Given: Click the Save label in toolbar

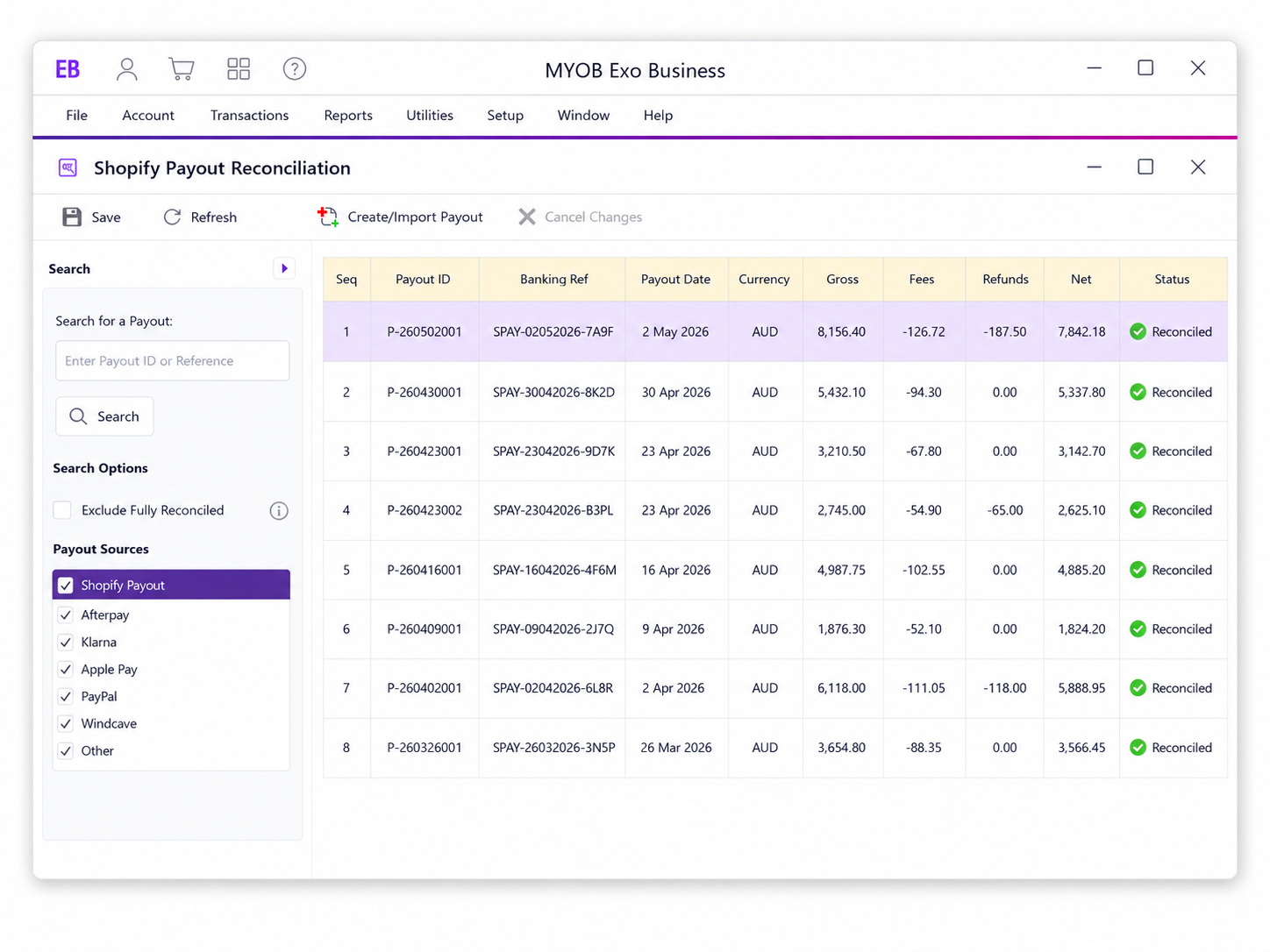Looking at the screenshot, I should click(106, 217).
